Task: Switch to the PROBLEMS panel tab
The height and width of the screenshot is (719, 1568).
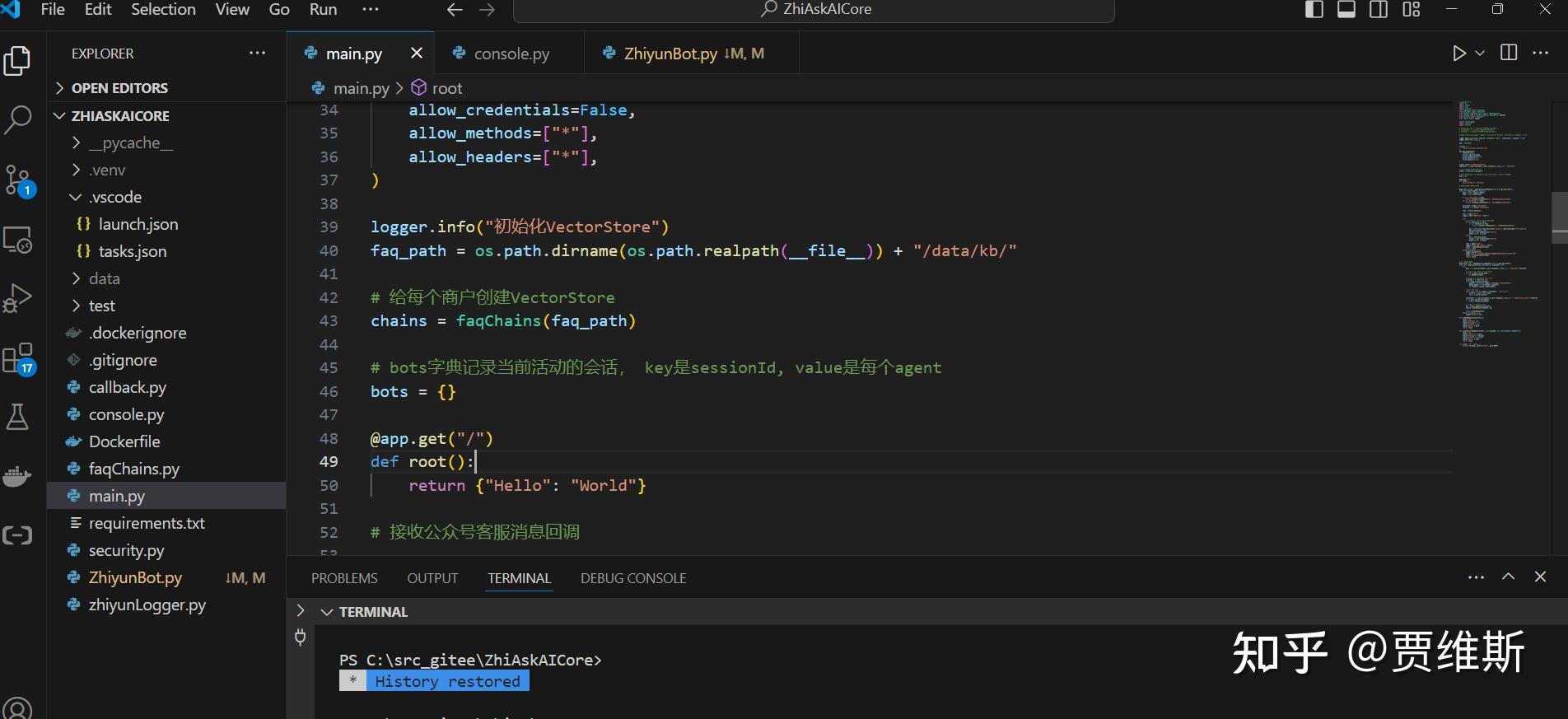Action: coord(344,578)
